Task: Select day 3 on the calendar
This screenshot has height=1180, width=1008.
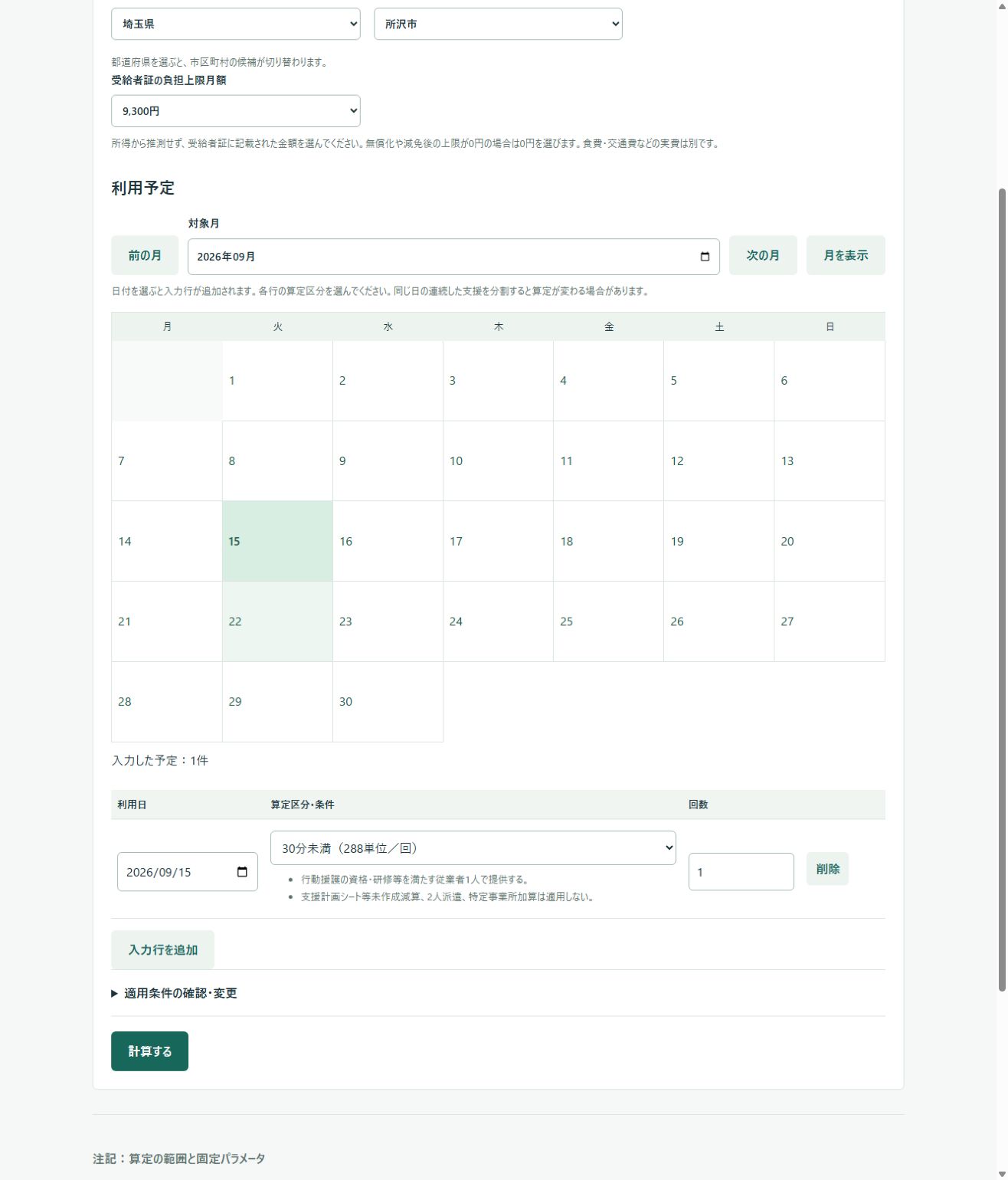Action: coord(498,381)
